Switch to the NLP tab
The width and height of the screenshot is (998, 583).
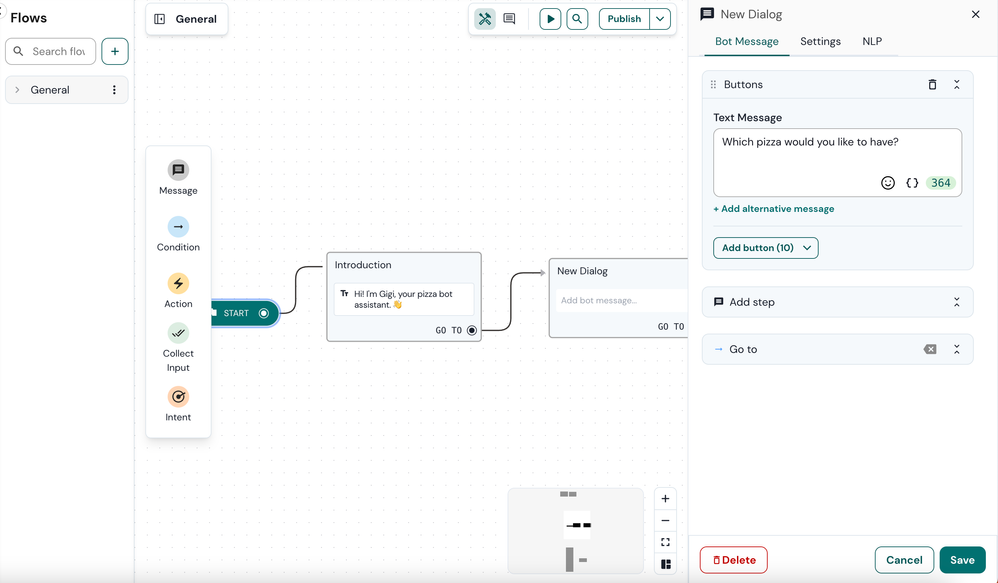(x=871, y=41)
